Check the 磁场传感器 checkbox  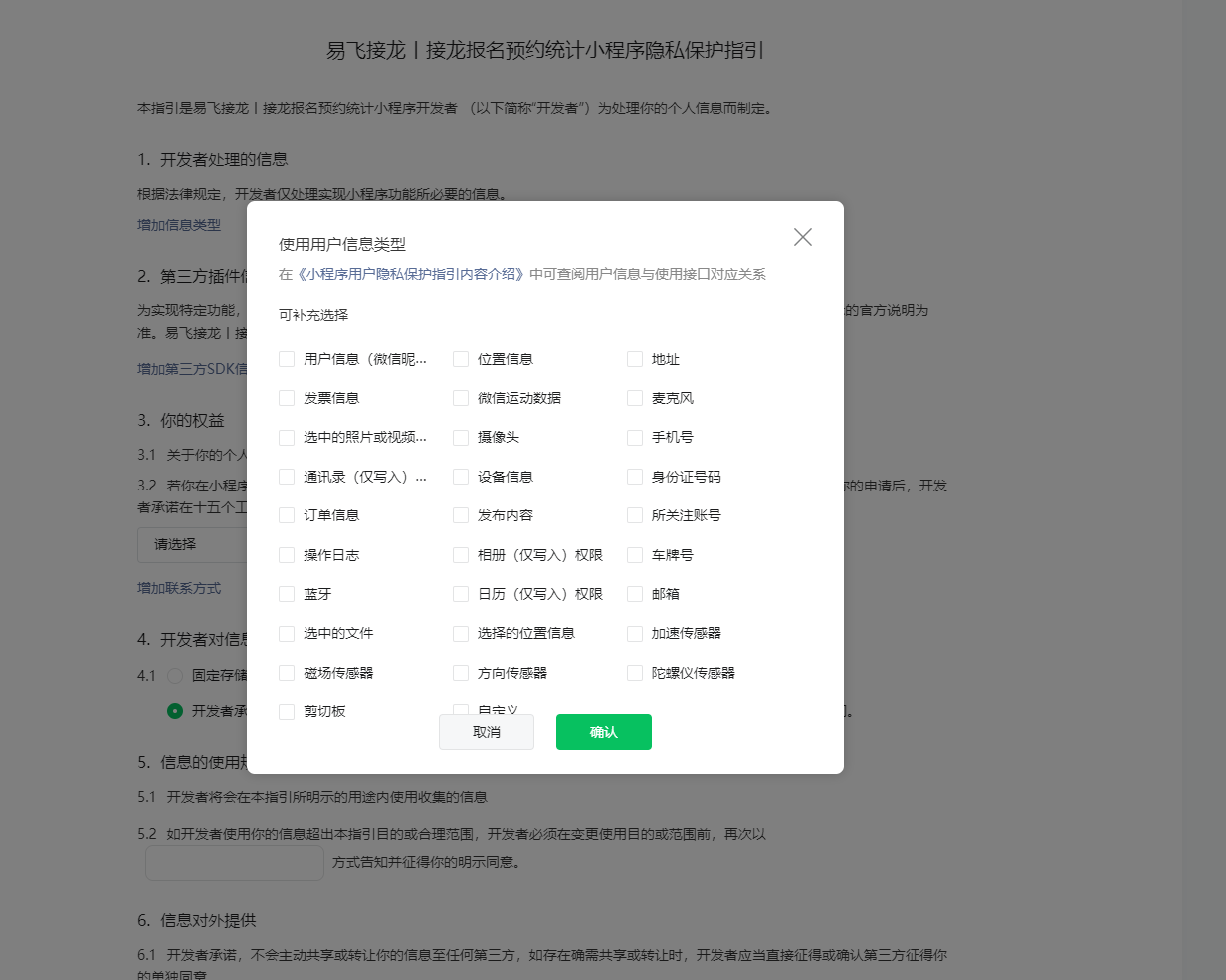287,673
